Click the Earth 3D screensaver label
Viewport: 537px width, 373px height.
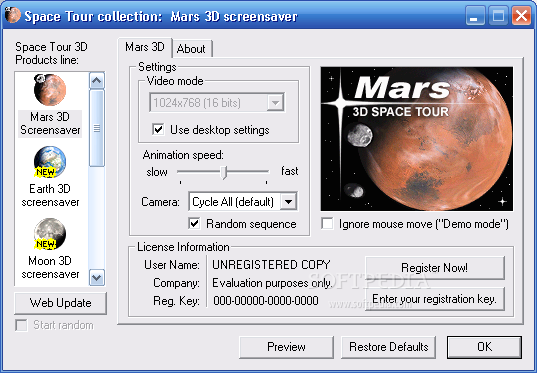point(50,195)
